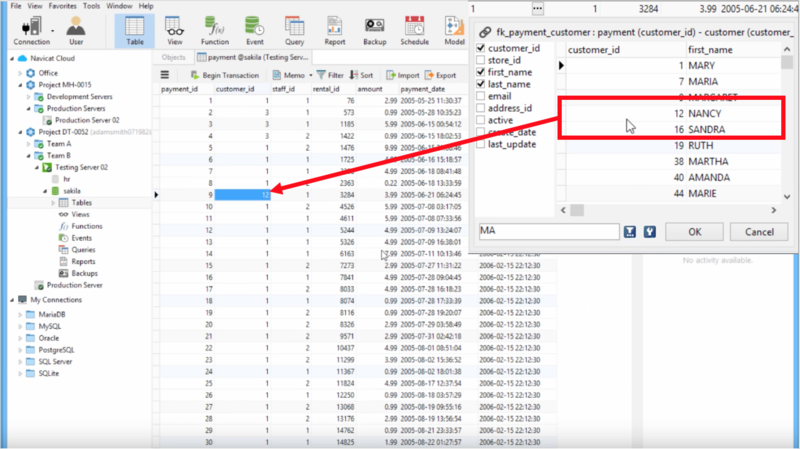Image resolution: width=800 pixels, height=449 pixels.
Task: Click the OK button
Action: pos(694,232)
